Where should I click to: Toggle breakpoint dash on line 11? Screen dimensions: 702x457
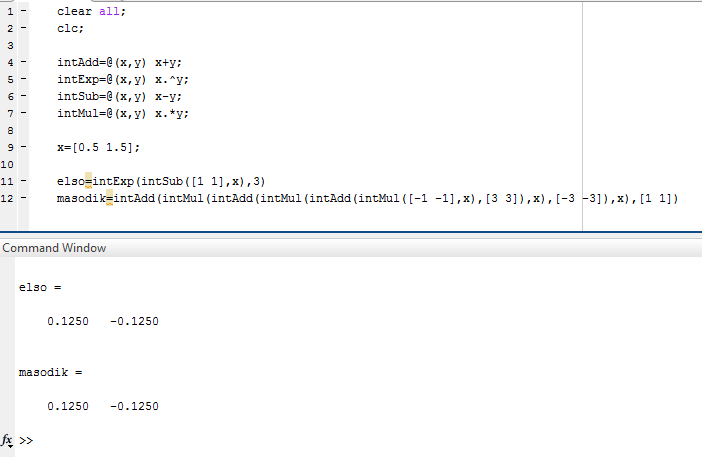[x=23, y=181]
